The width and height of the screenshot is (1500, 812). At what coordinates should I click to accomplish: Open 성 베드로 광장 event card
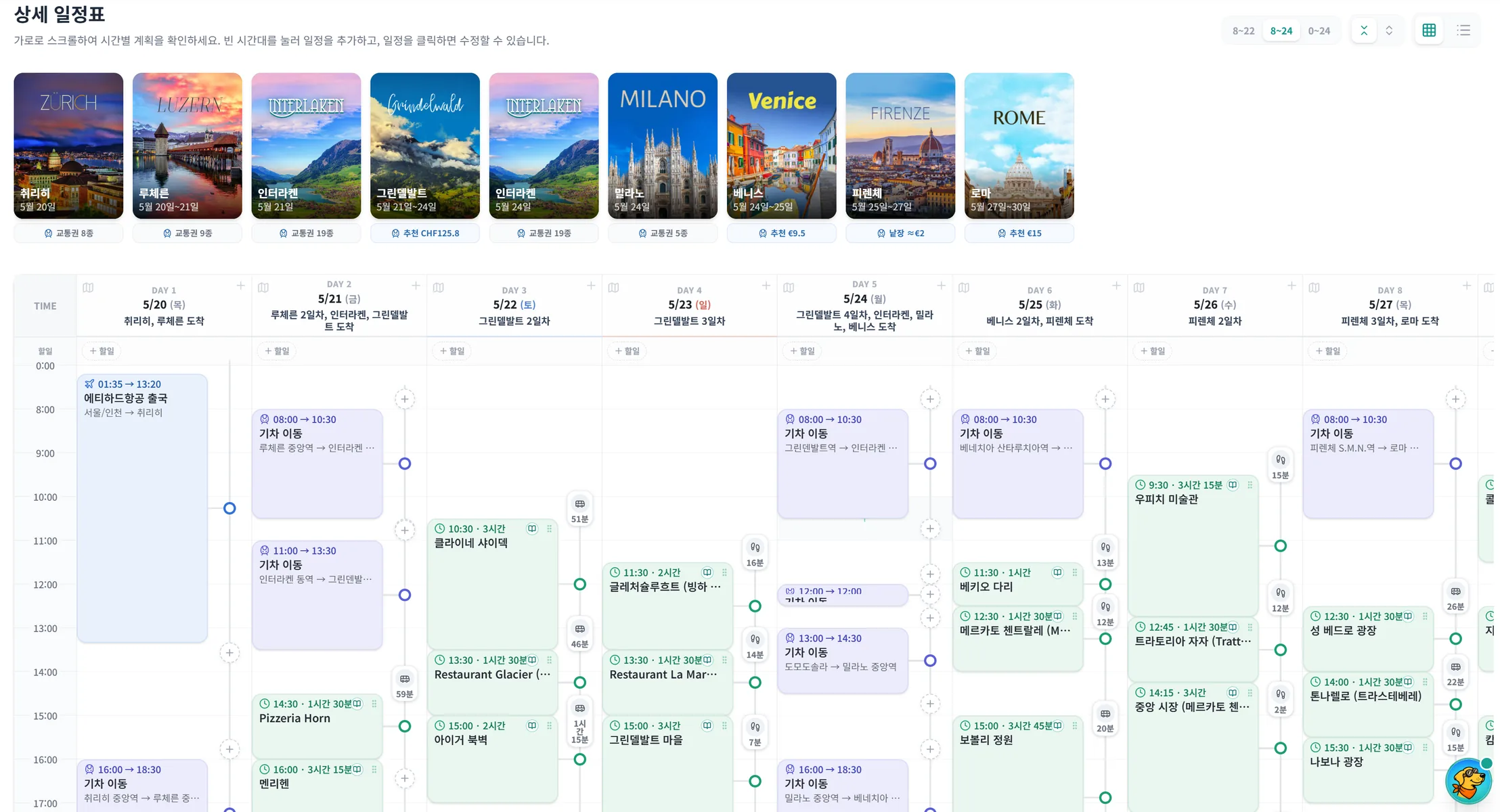point(1368,638)
